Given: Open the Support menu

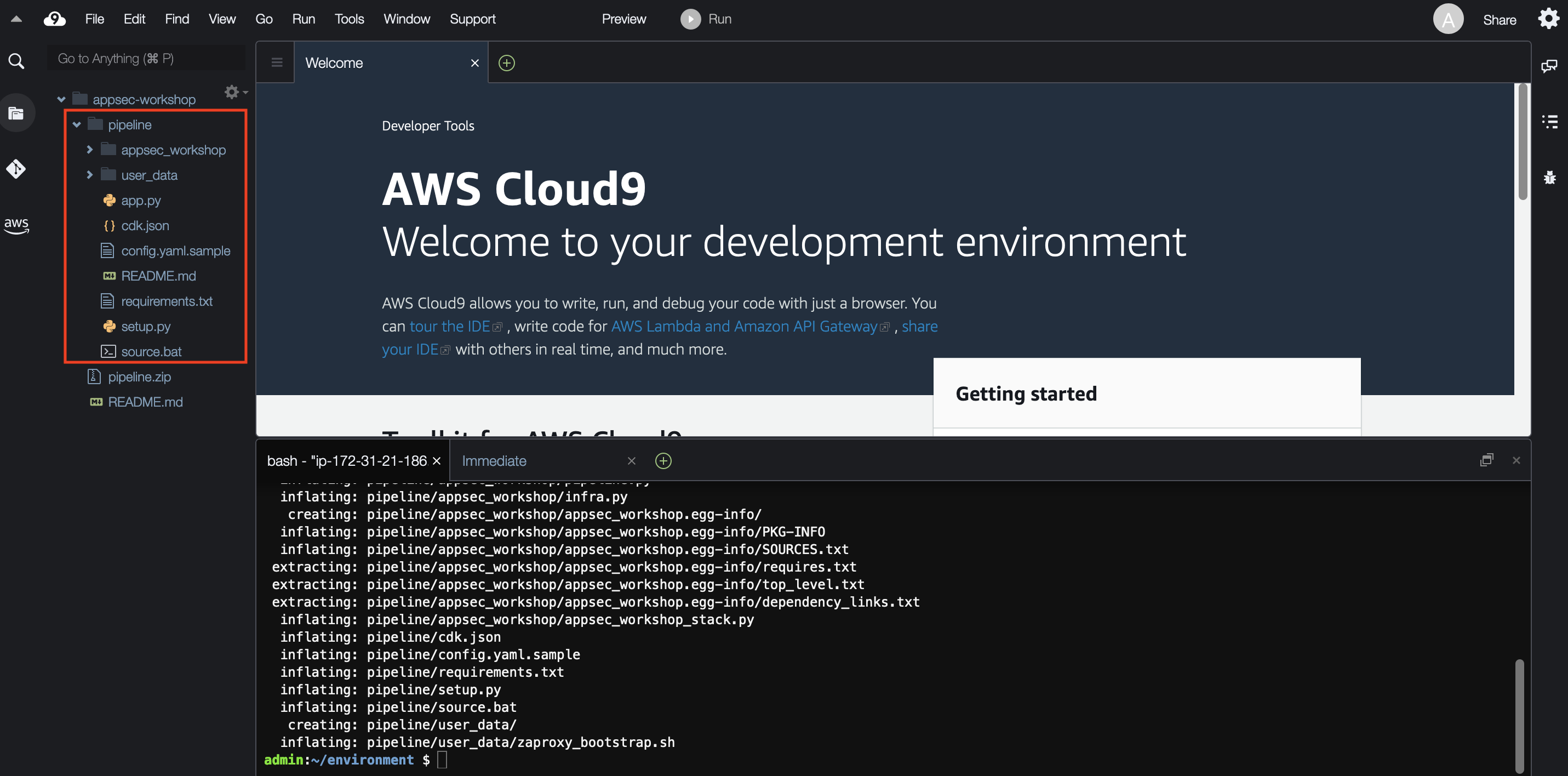Looking at the screenshot, I should pos(472,19).
